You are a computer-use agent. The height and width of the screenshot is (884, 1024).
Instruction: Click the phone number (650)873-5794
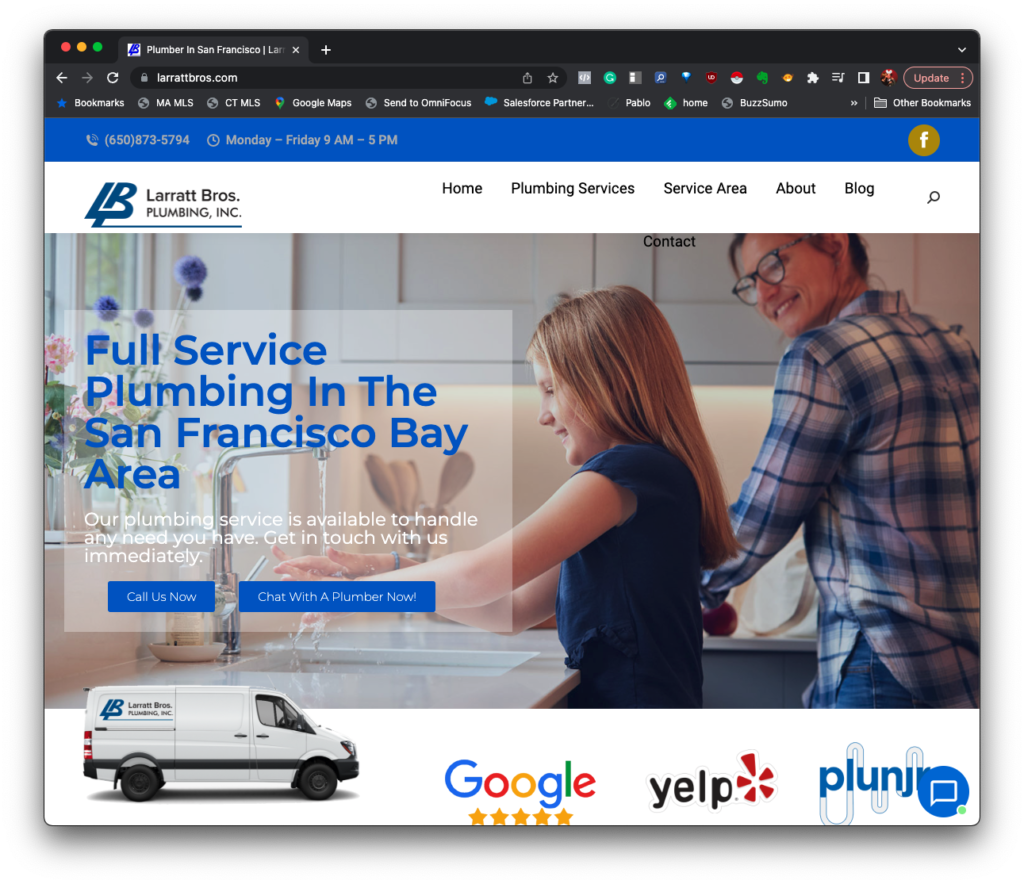click(146, 140)
